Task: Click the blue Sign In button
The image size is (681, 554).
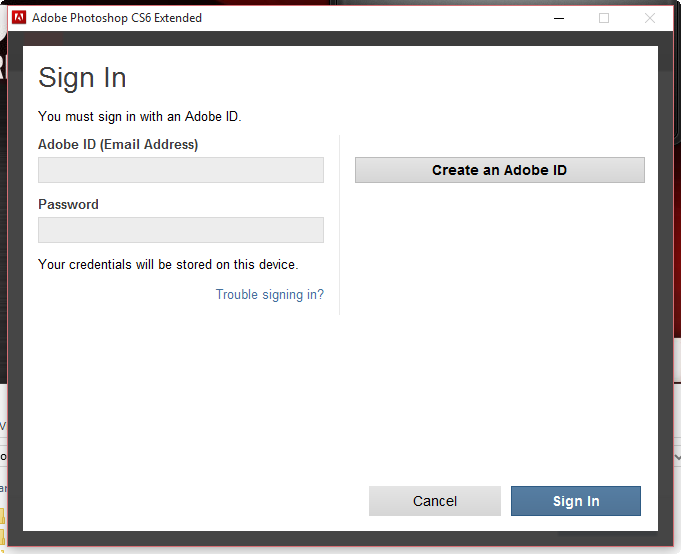Action: (575, 501)
